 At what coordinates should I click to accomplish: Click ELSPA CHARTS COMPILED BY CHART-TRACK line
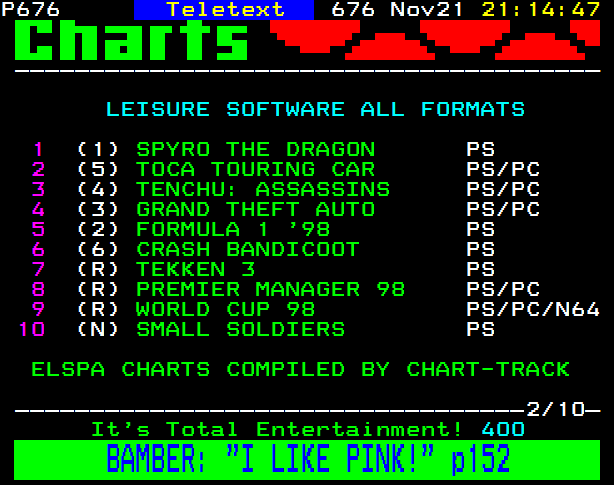click(x=300, y=369)
